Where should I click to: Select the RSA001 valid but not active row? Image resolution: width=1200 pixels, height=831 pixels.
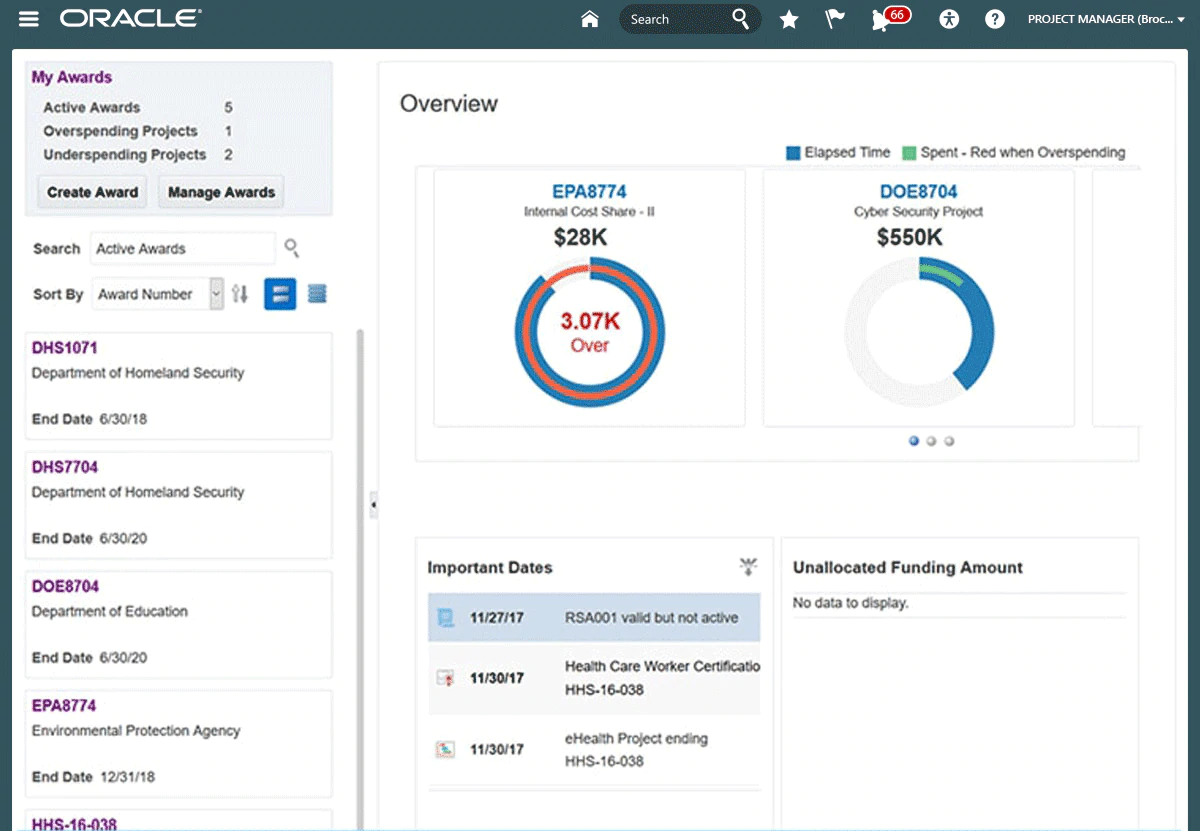tap(594, 618)
